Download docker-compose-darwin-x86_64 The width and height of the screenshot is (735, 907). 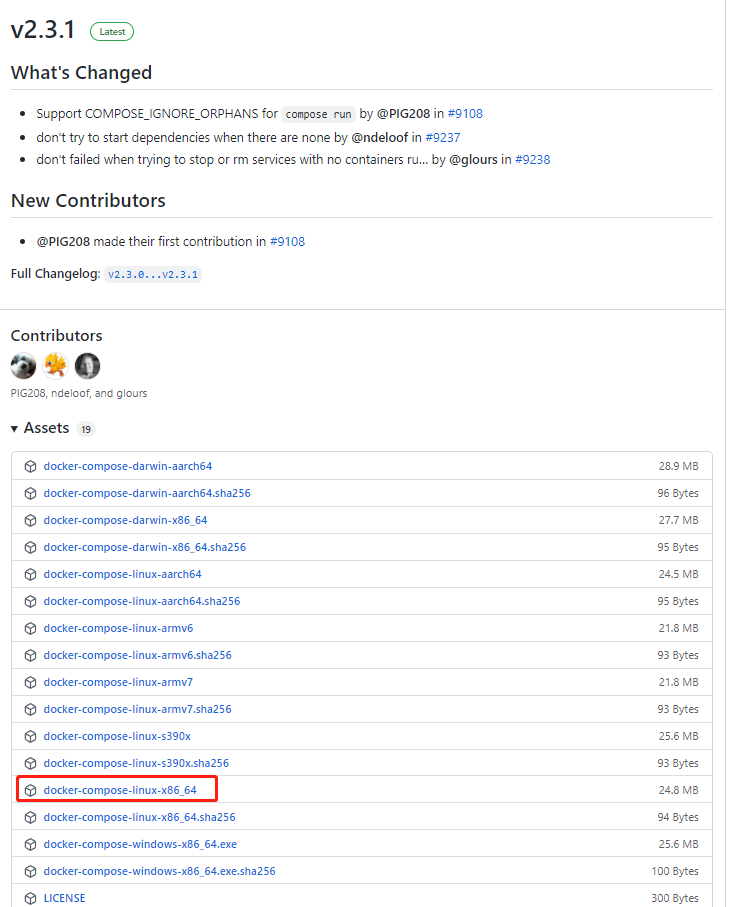tap(125, 521)
